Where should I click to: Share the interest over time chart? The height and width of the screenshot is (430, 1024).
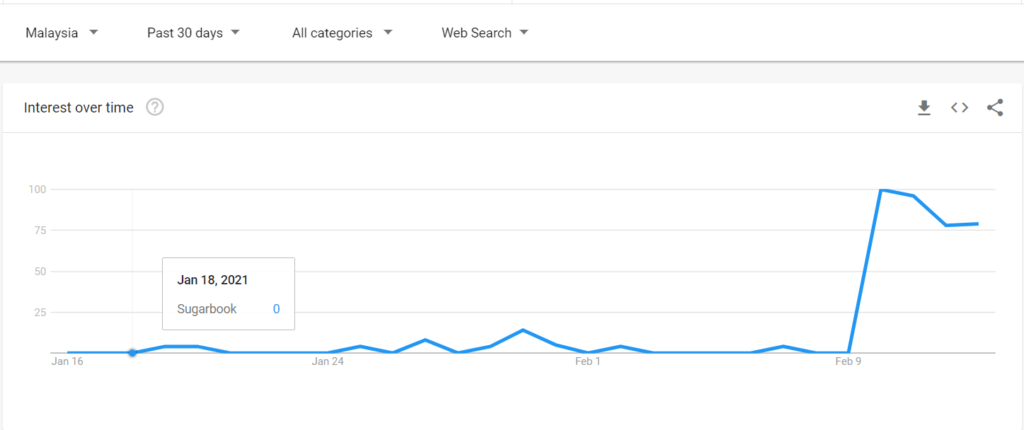click(x=995, y=108)
